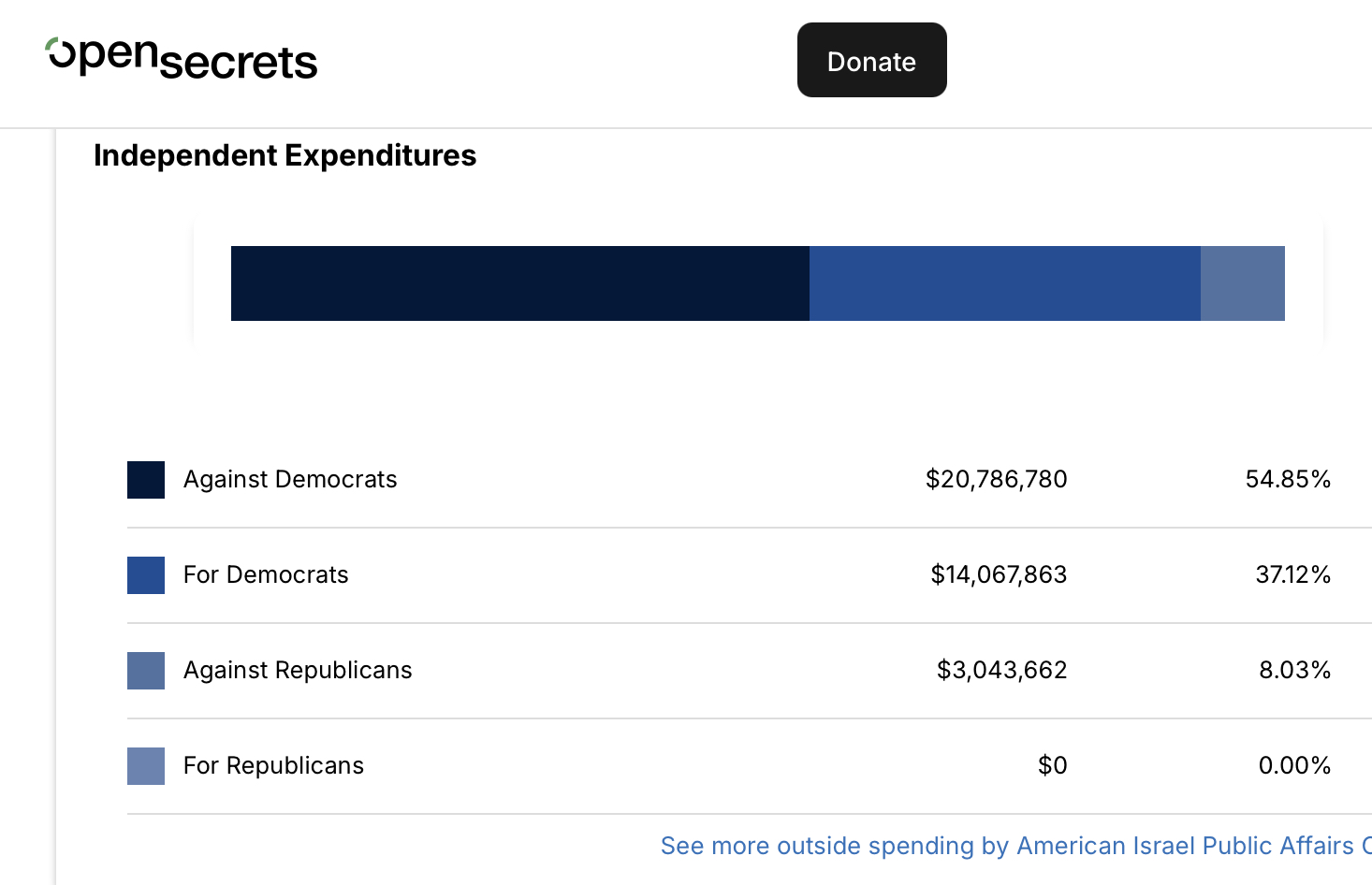Click the OpenSecrets logo
The image size is (1372, 885).
[x=182, y=59]
